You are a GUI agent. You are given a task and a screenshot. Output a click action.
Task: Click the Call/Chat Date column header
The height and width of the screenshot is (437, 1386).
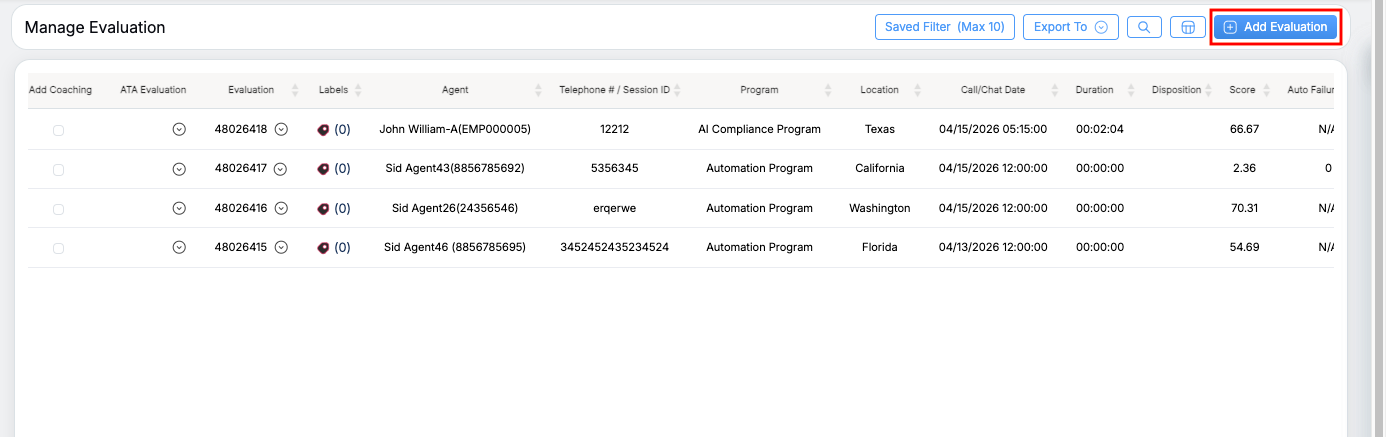coord(993,90)
